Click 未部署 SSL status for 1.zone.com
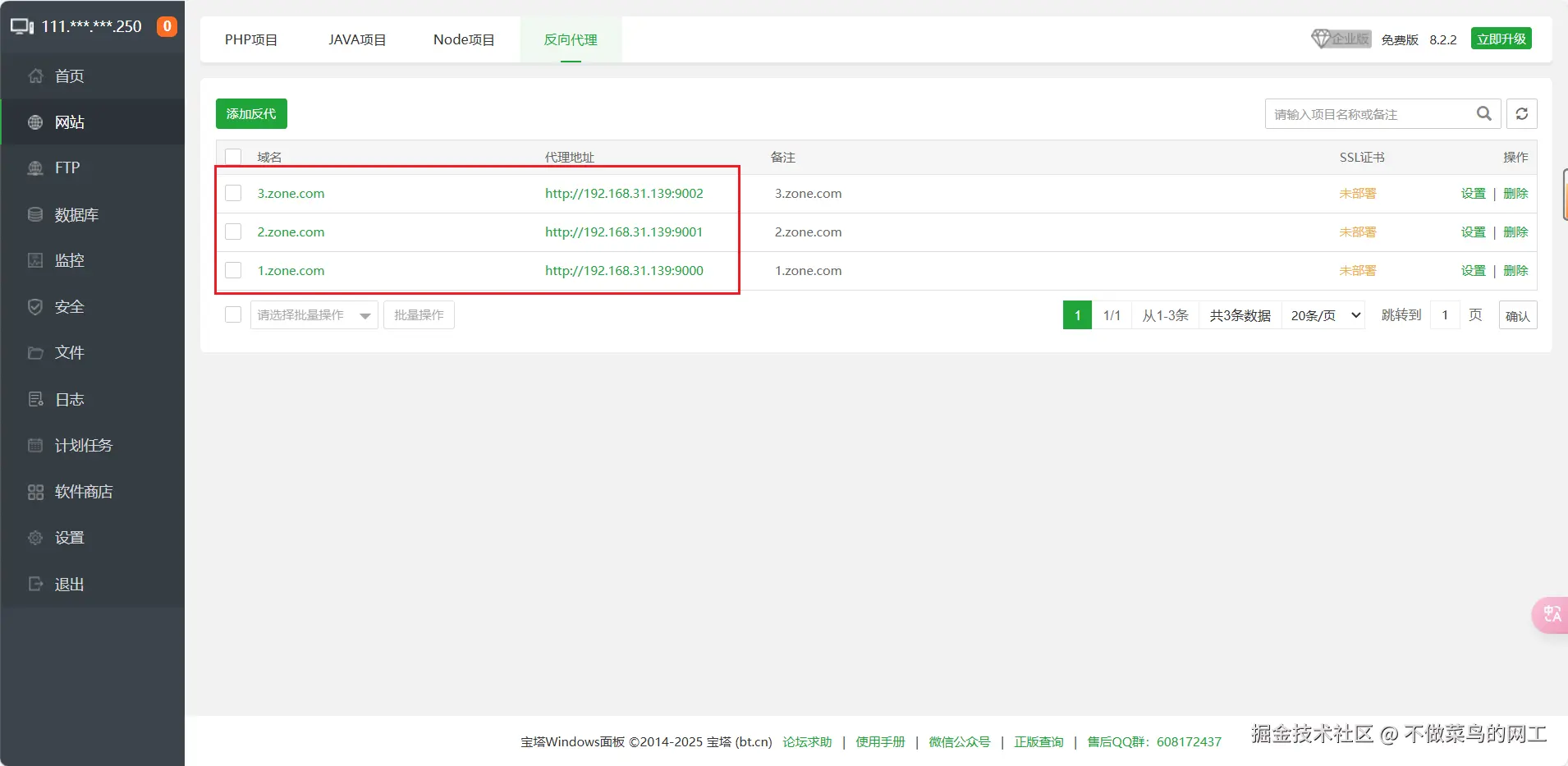The image size is (1568, 766). 1358,271
